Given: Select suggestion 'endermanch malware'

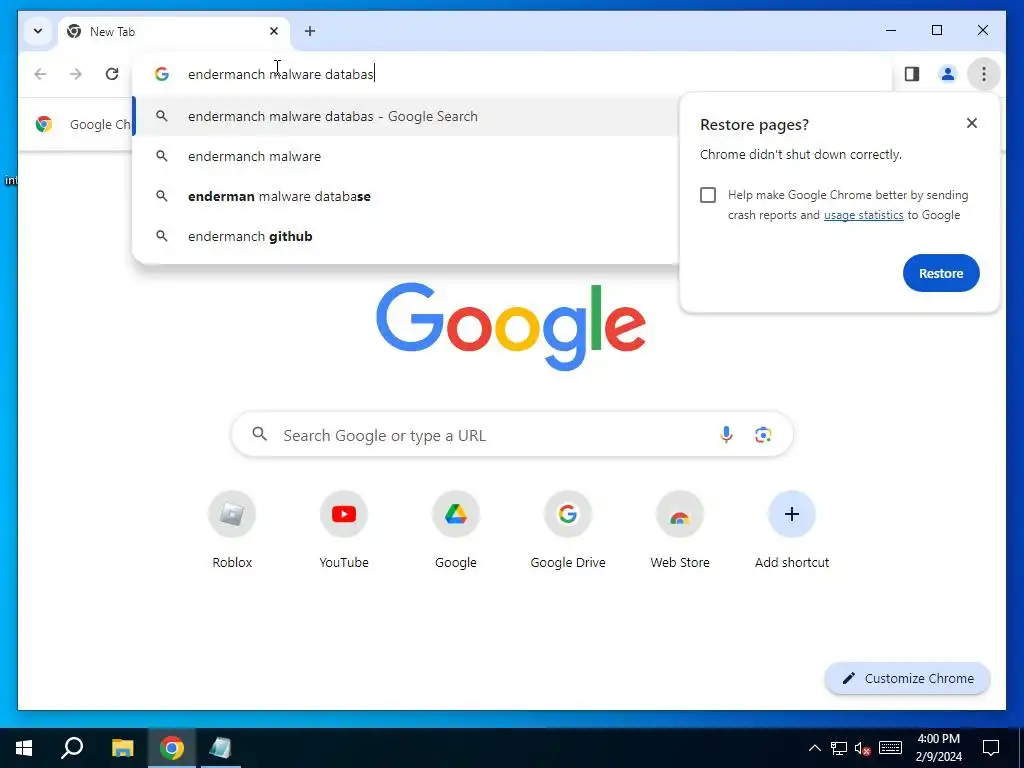Looking at the screenshot, I should (405, 156).
